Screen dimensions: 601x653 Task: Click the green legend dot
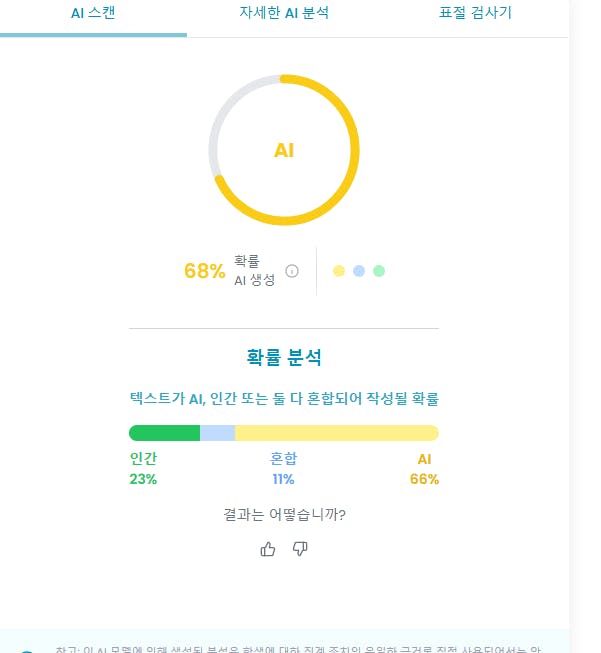tap(379, 271)
